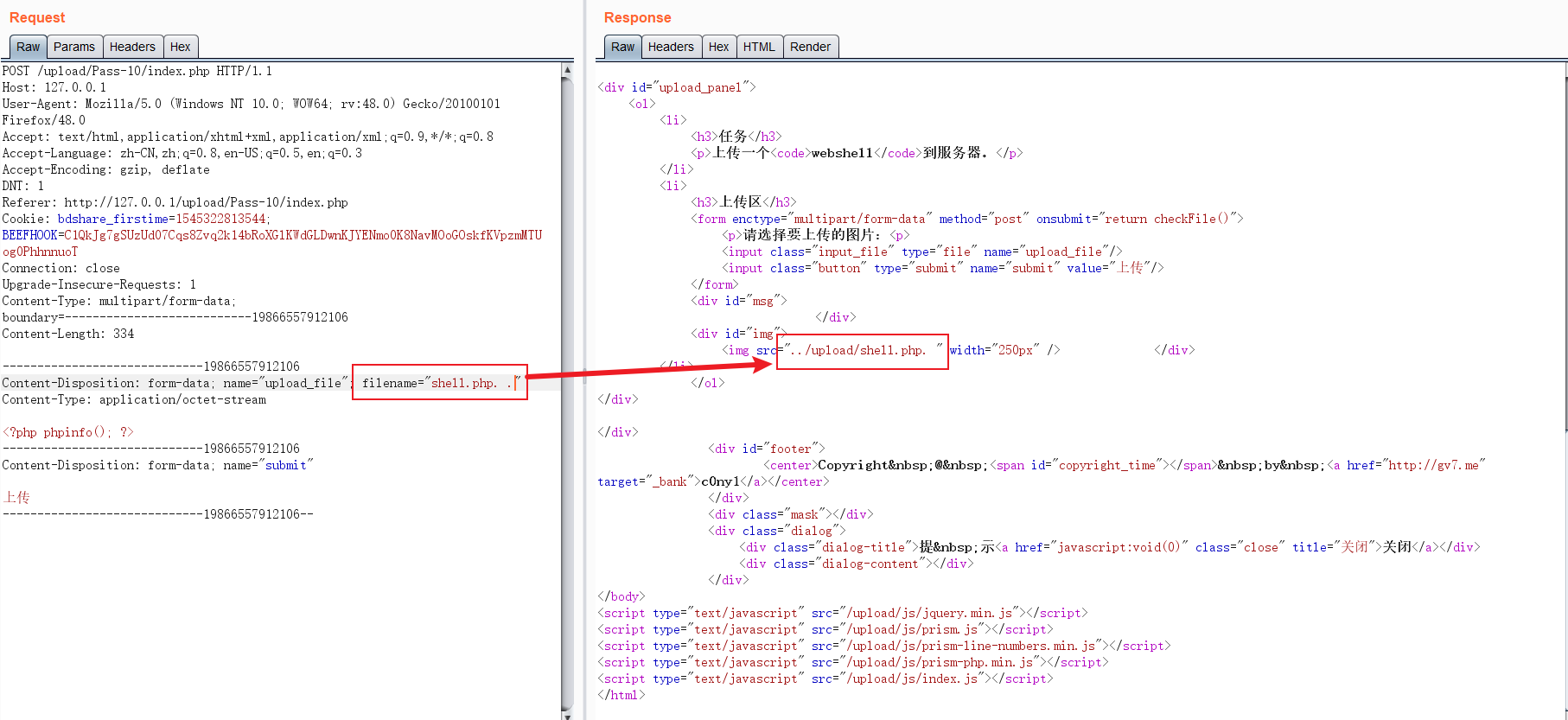Screen dimensions: 1568x720
Task: Click the Response panel title
Action: coord(637,17)
